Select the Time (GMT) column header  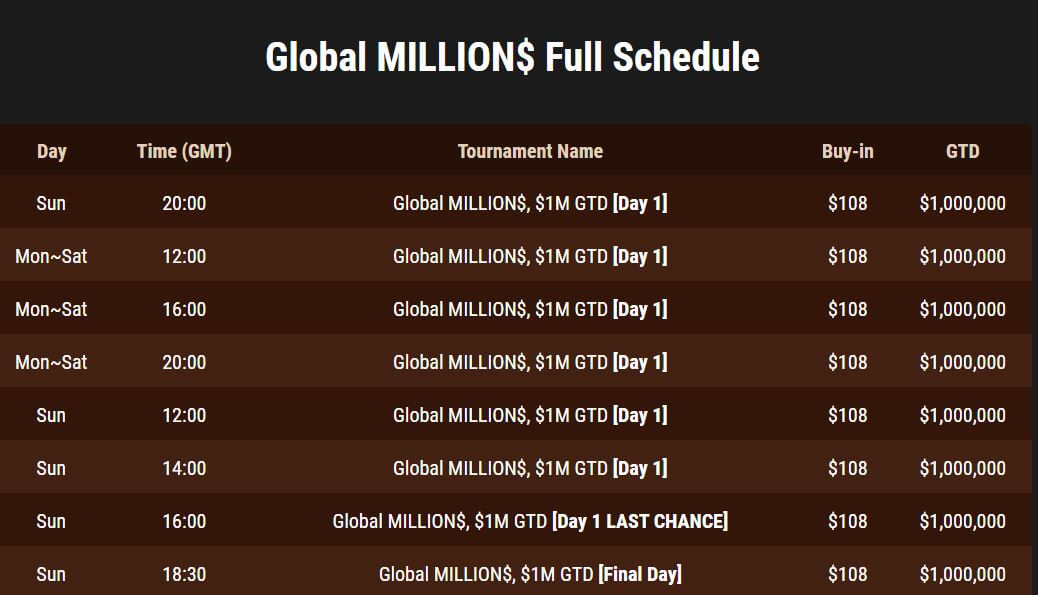(x=184, y=151)
